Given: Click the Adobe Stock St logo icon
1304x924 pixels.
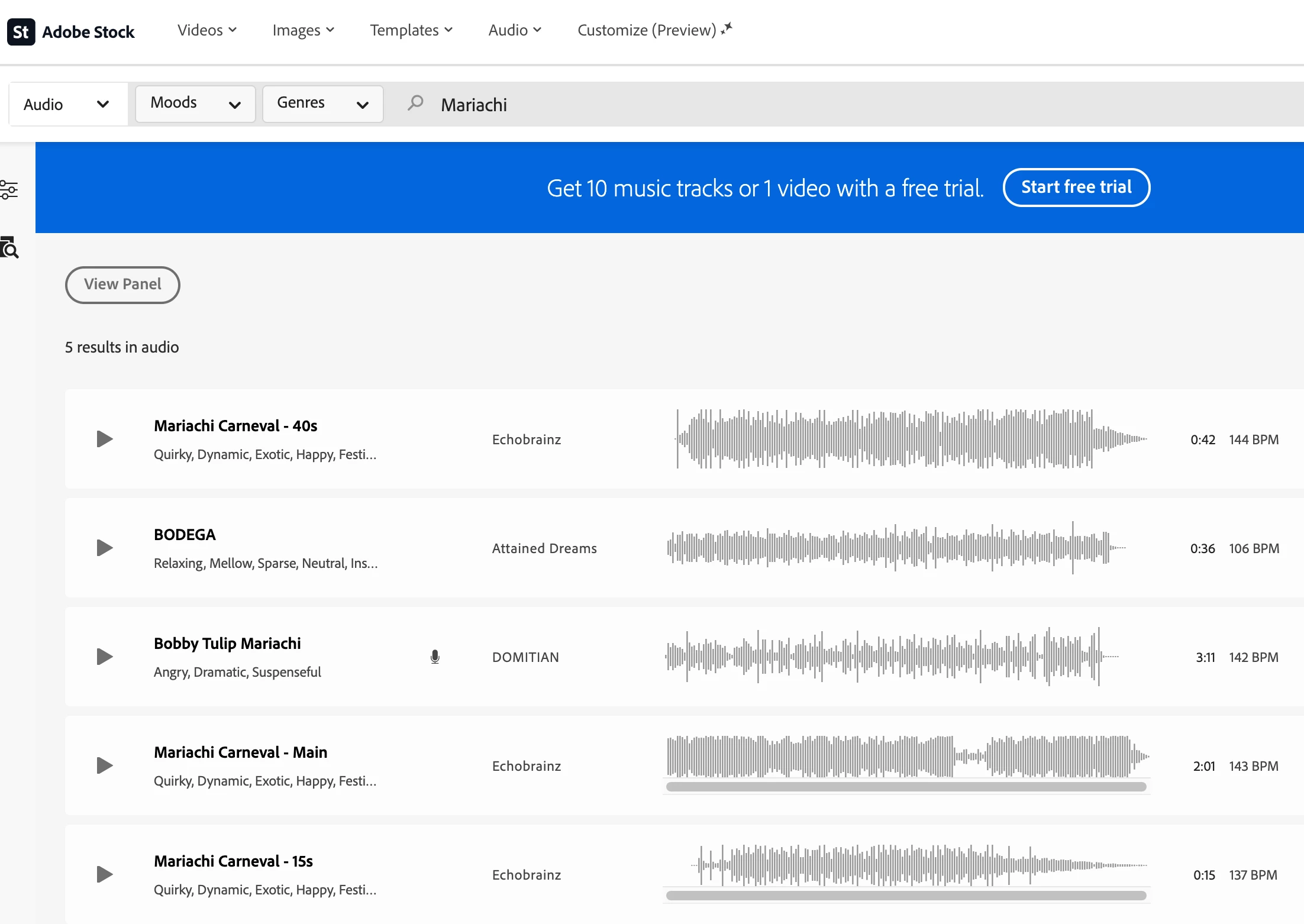Looking at the screenshot, I should [21, 31].
